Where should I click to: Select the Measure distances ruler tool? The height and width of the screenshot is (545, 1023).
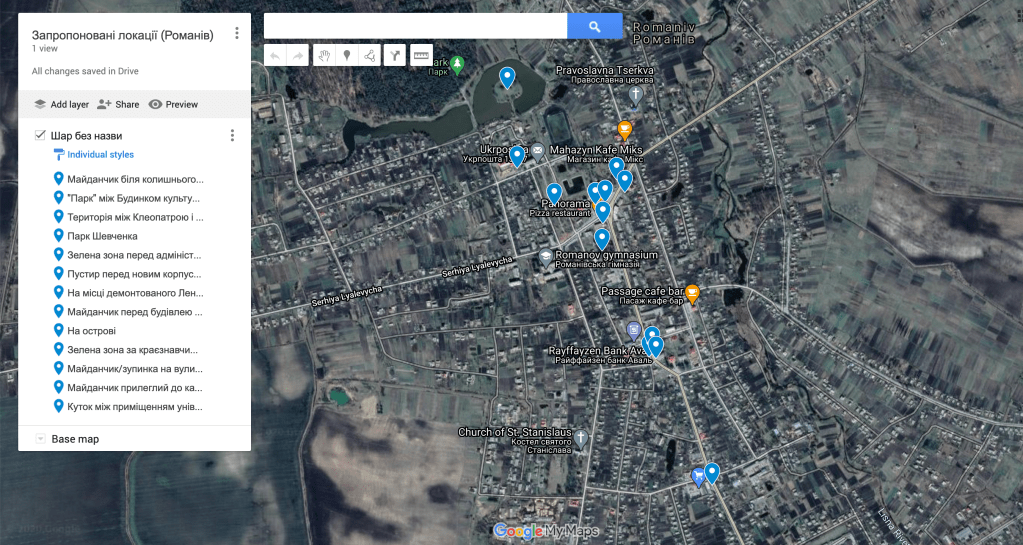pyautogui.click(x=421, y=56)
